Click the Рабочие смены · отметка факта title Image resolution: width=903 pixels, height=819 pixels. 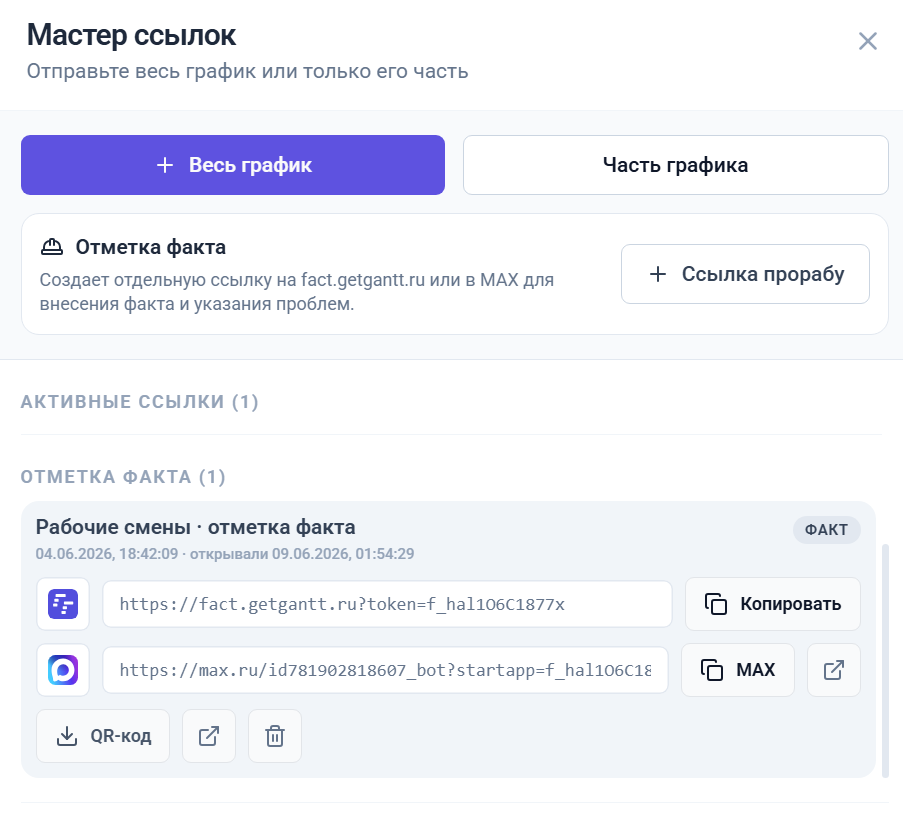(x=195, y=528)
